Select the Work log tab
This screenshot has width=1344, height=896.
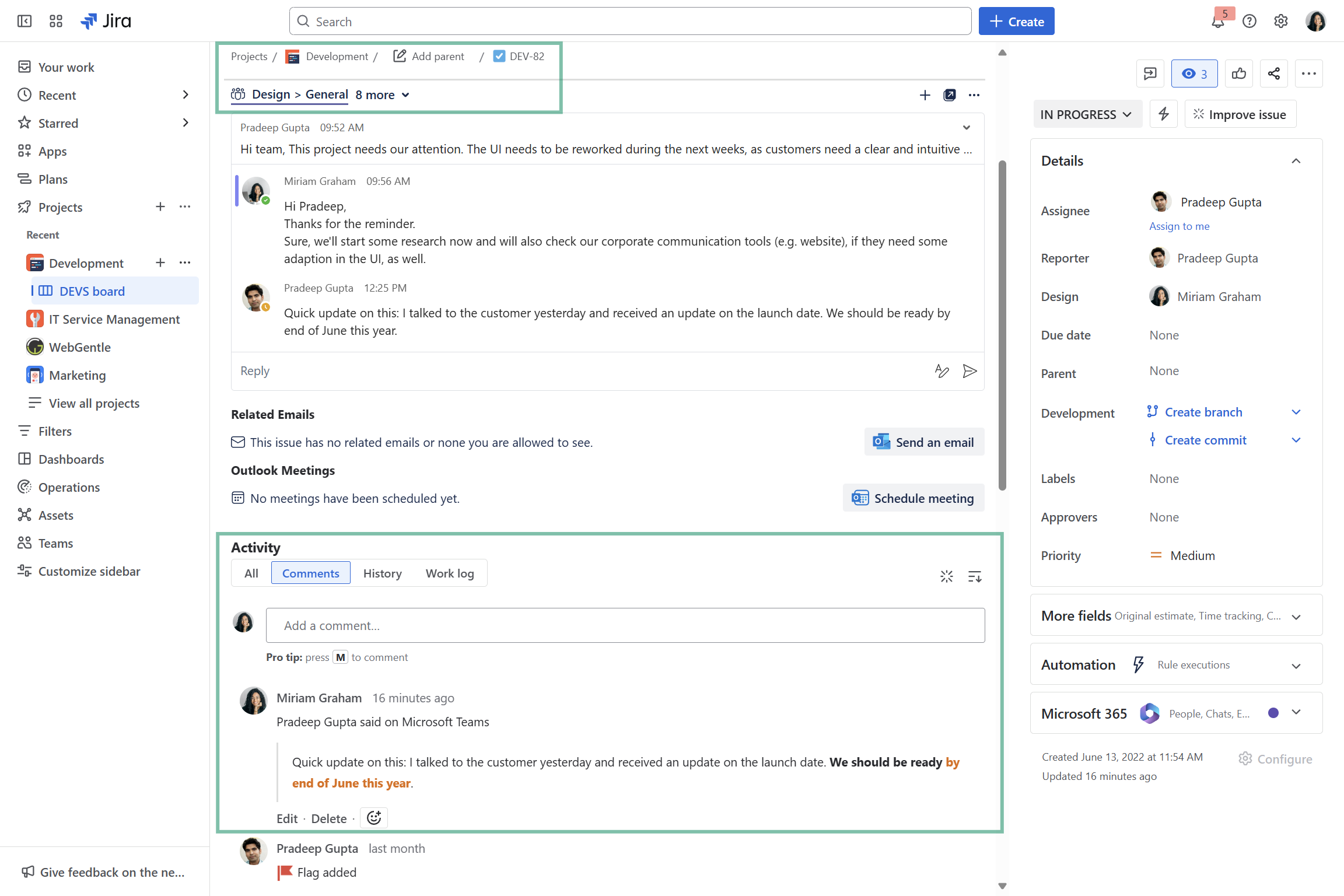click(x=450, y=573)
